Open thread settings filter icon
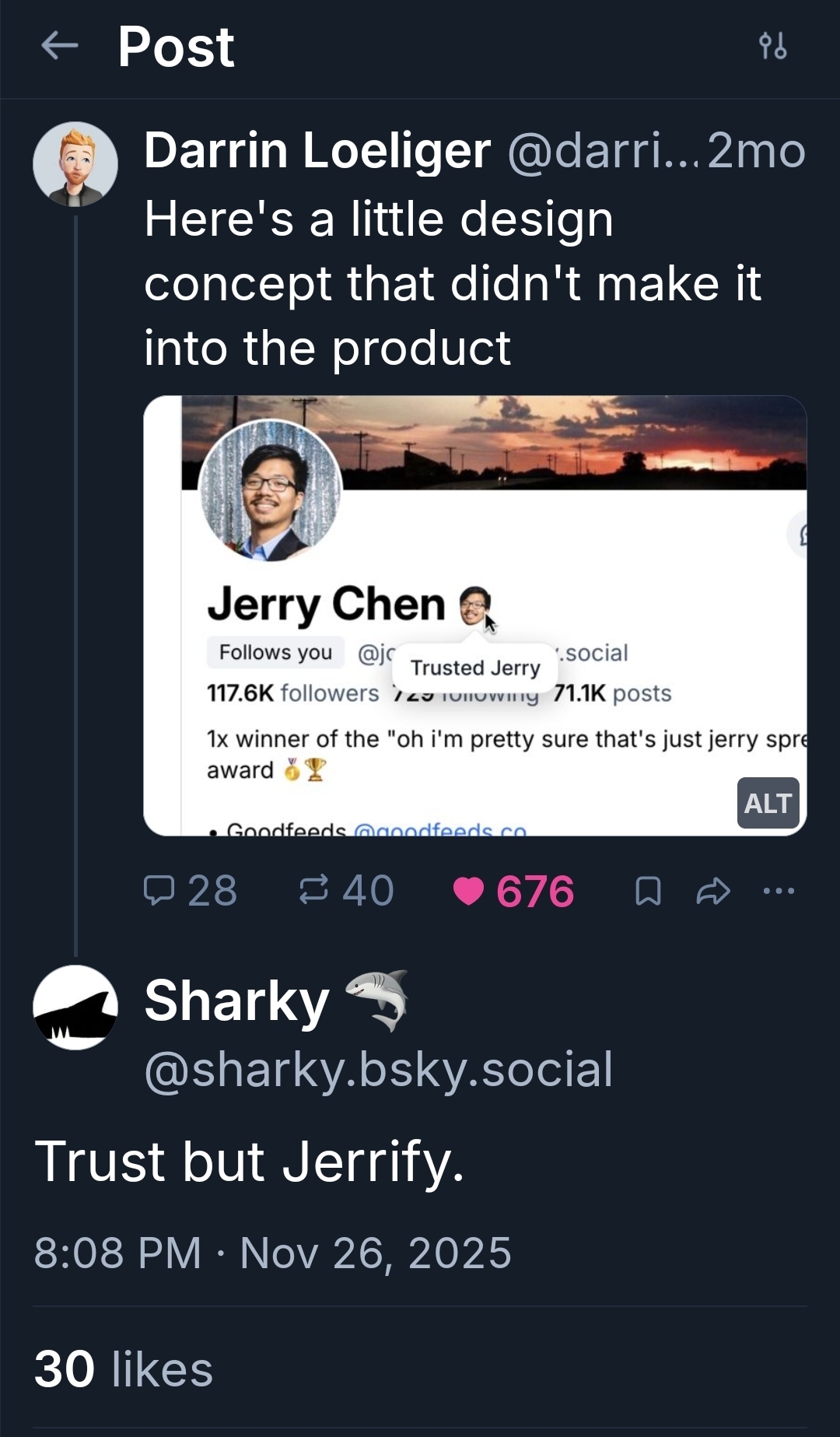The image size is (840, 1437). coord(772,46)
